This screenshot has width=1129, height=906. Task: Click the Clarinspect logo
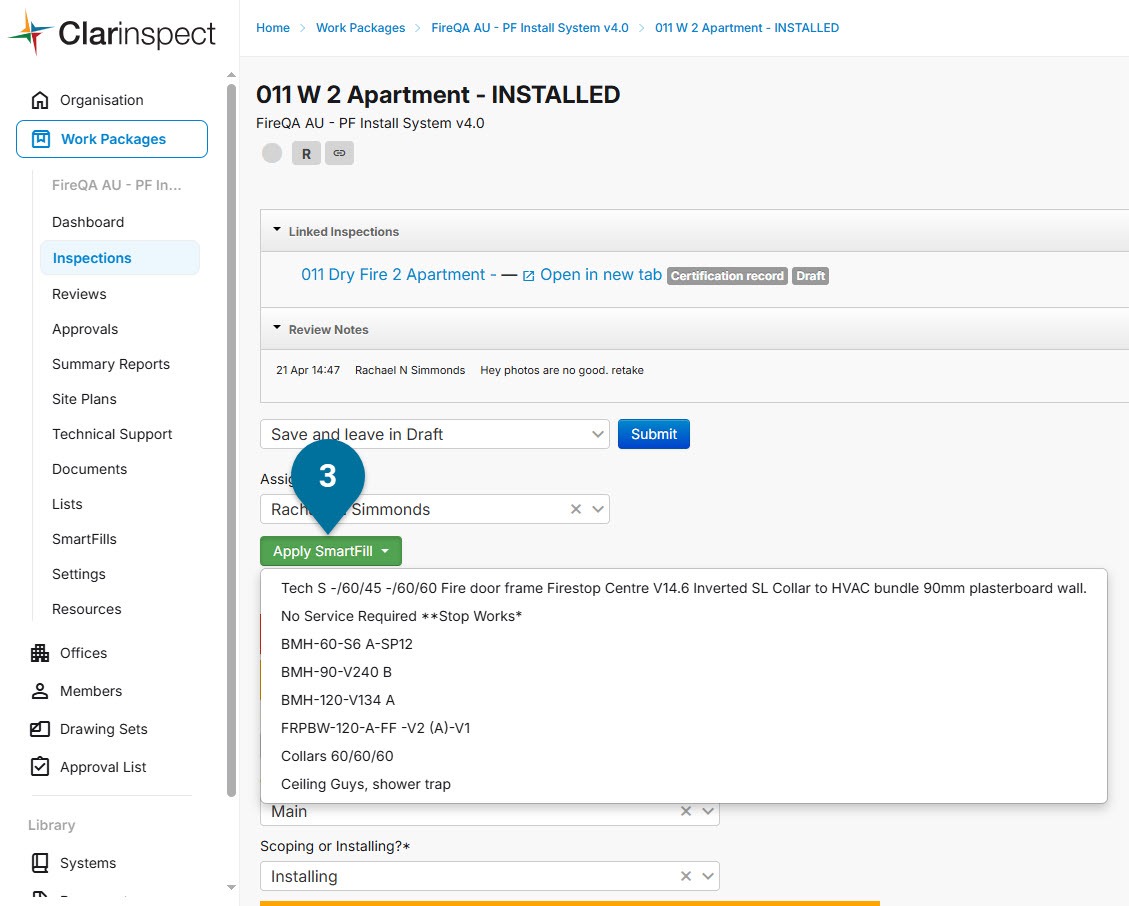112,32
